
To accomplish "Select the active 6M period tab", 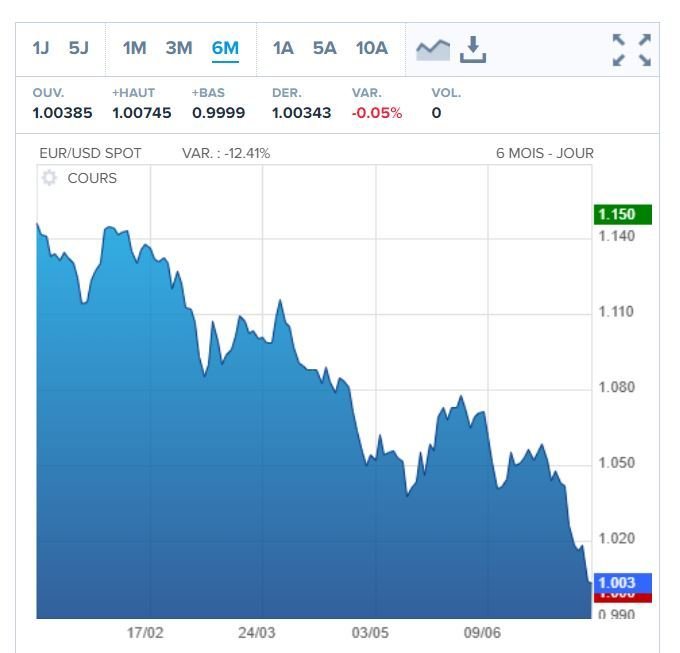I will (225, 48).
